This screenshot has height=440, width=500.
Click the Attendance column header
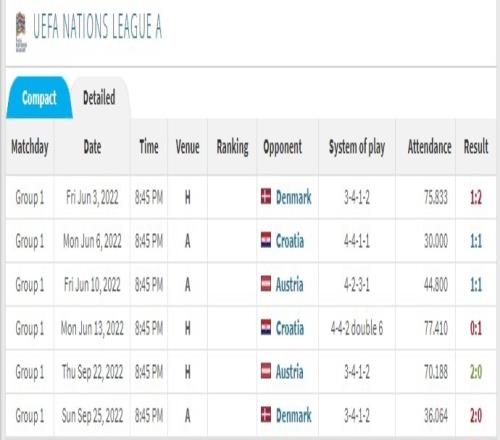[x=429, y=147]
